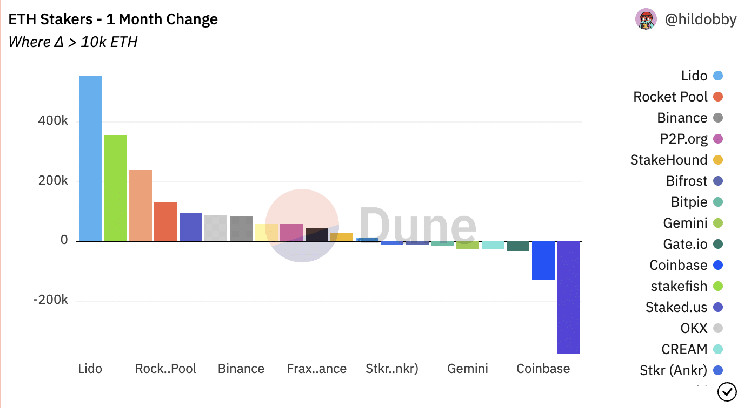Viewport: 745px width, 408px height.
Task: Toggle Binance series in the legend
Action: (x=682, y=118)
